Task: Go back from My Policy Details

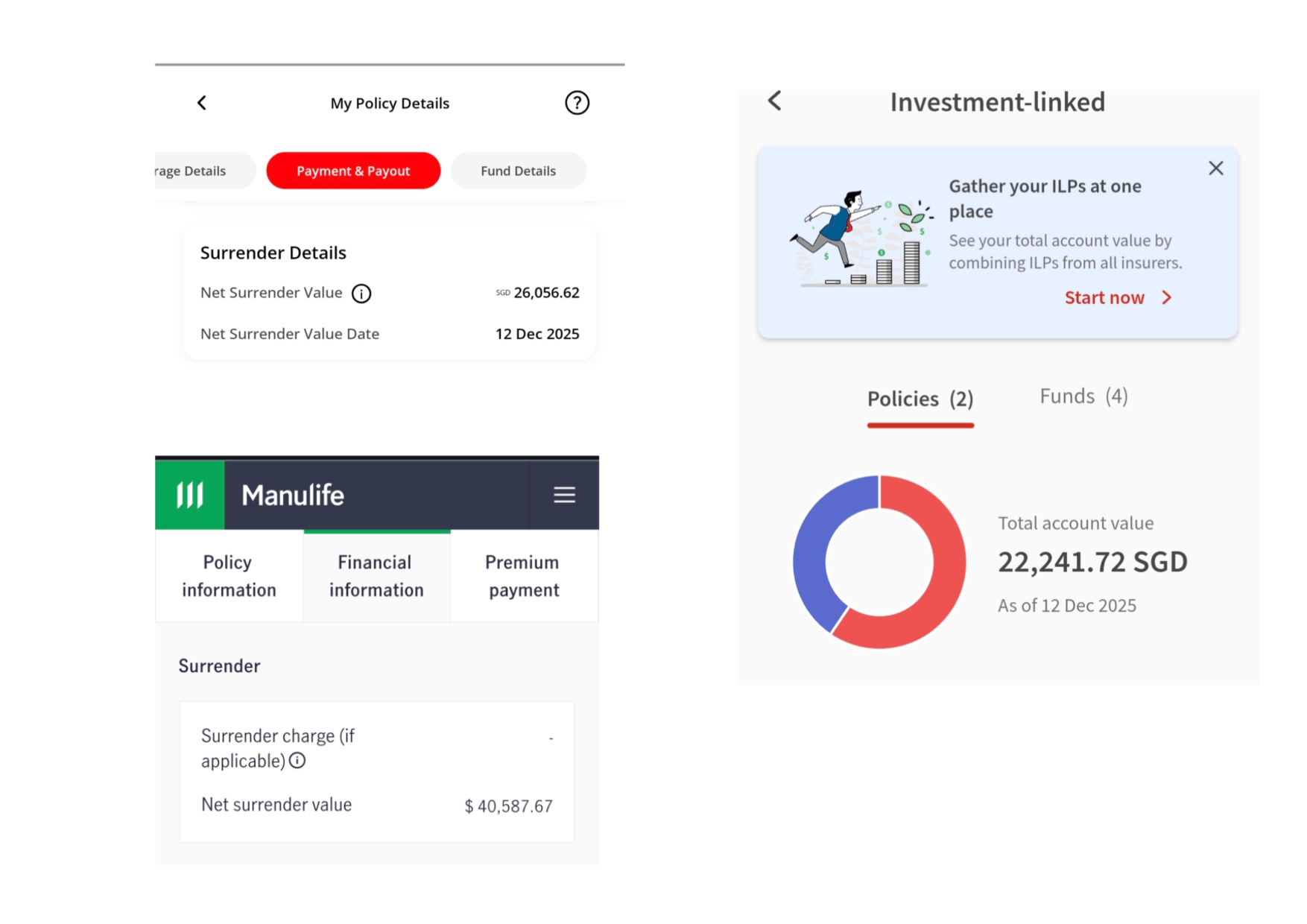Action: click(202, 103)
